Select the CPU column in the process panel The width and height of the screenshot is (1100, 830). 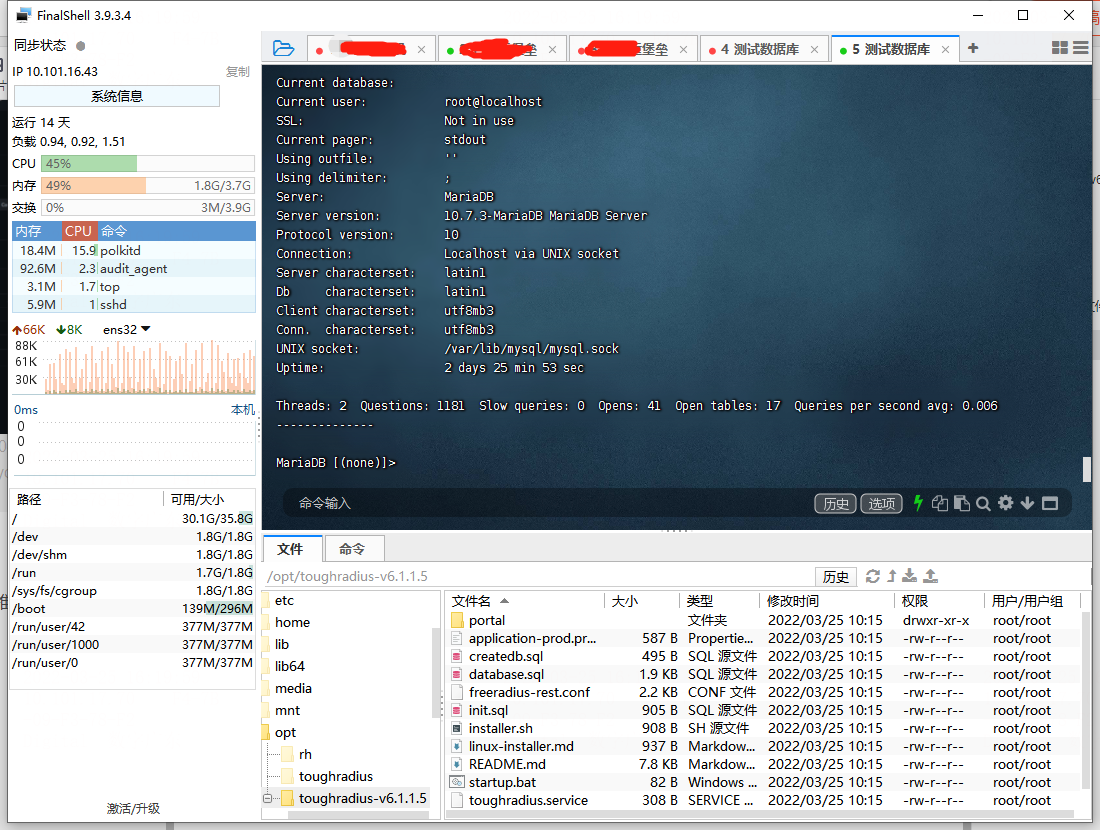(x=78, y=231)
